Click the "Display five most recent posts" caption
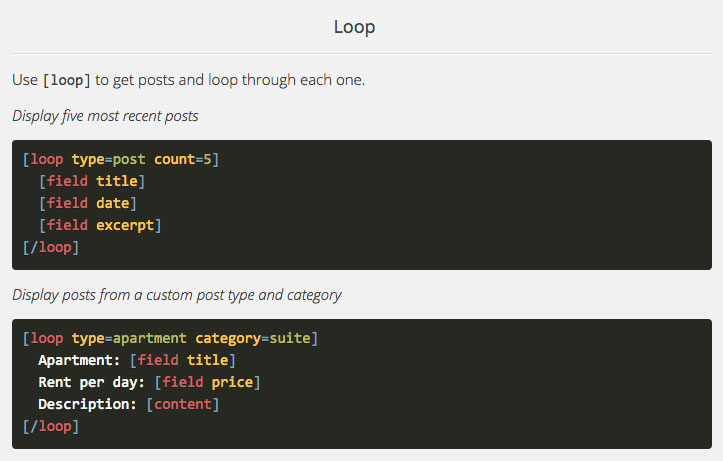This screenshot has width=723, height=461. click(x=105, y=116)
